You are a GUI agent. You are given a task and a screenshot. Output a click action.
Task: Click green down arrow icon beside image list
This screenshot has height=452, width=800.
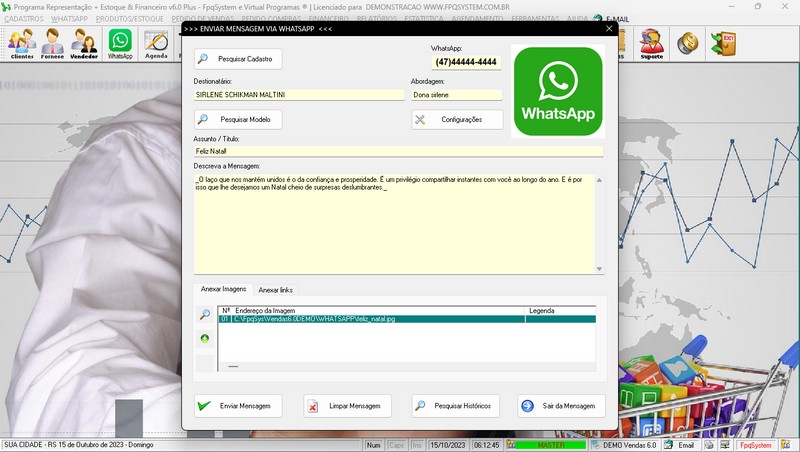(x=205, y=338)
